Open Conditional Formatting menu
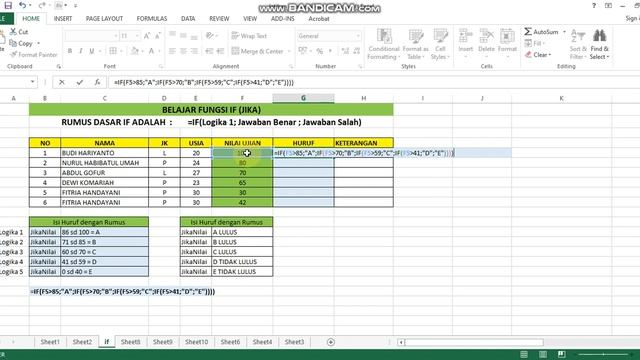 (384, 44)
